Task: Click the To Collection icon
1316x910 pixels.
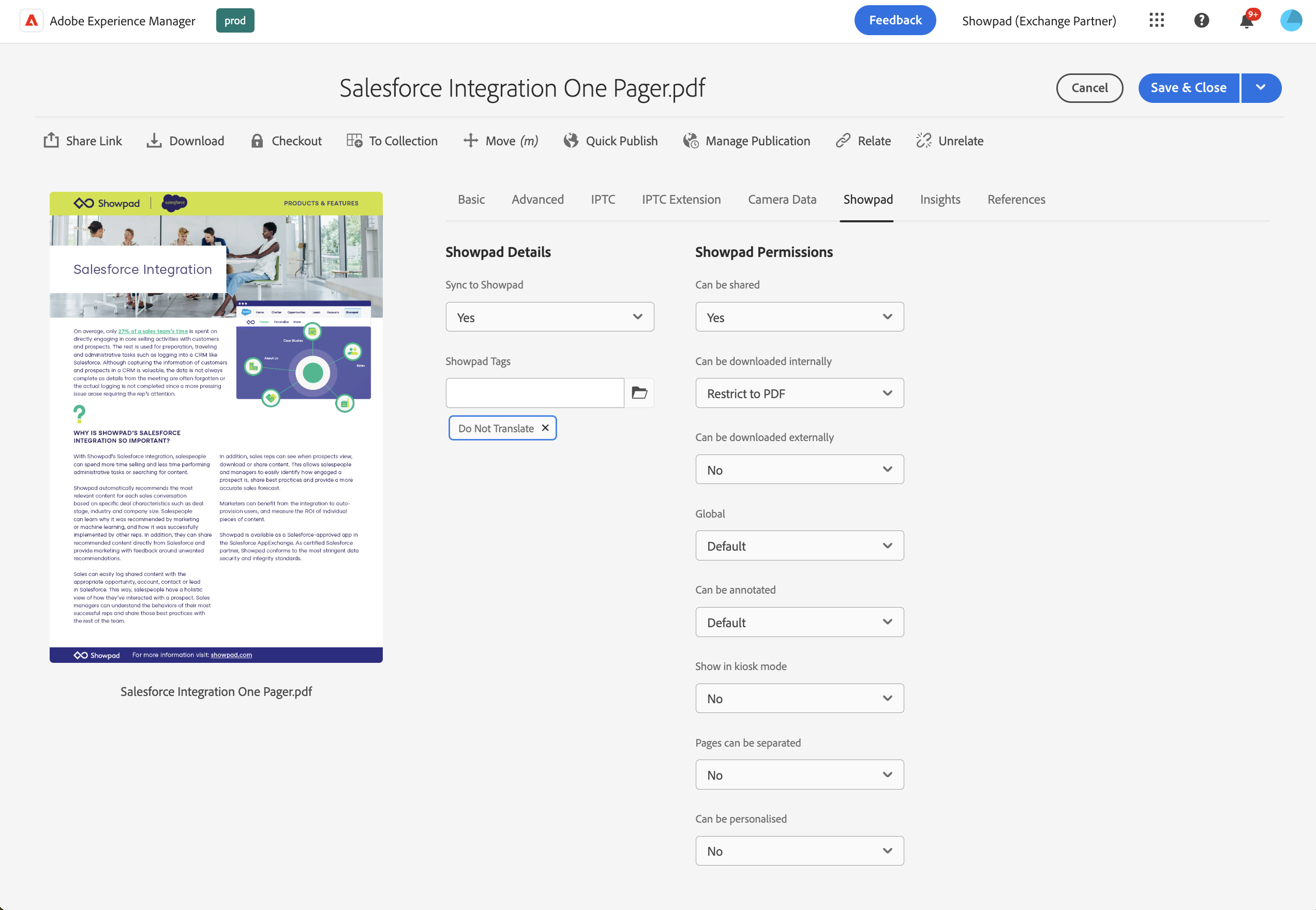Action: [354, 140]
